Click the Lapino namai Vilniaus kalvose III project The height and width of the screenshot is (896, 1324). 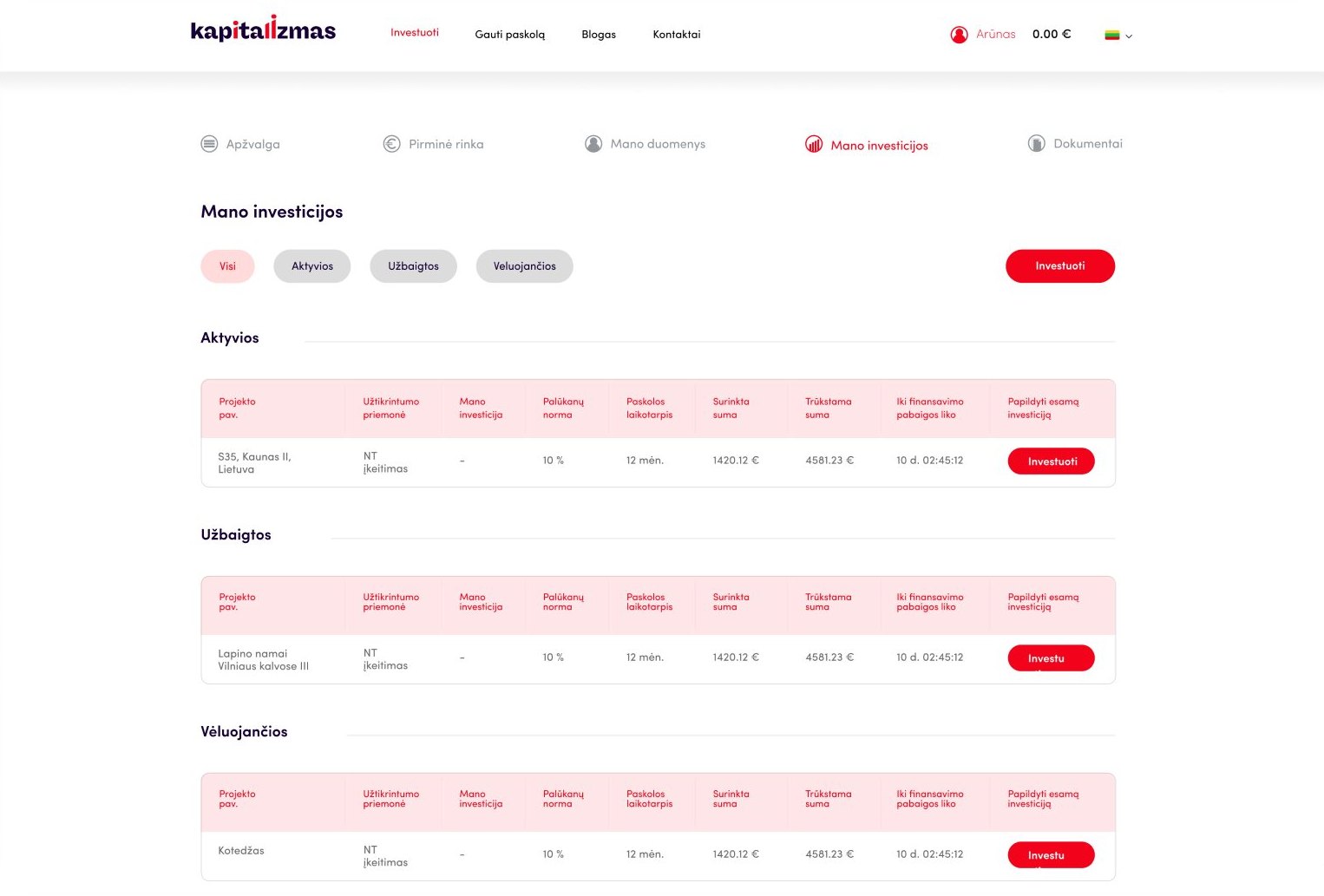click(264, 660)
